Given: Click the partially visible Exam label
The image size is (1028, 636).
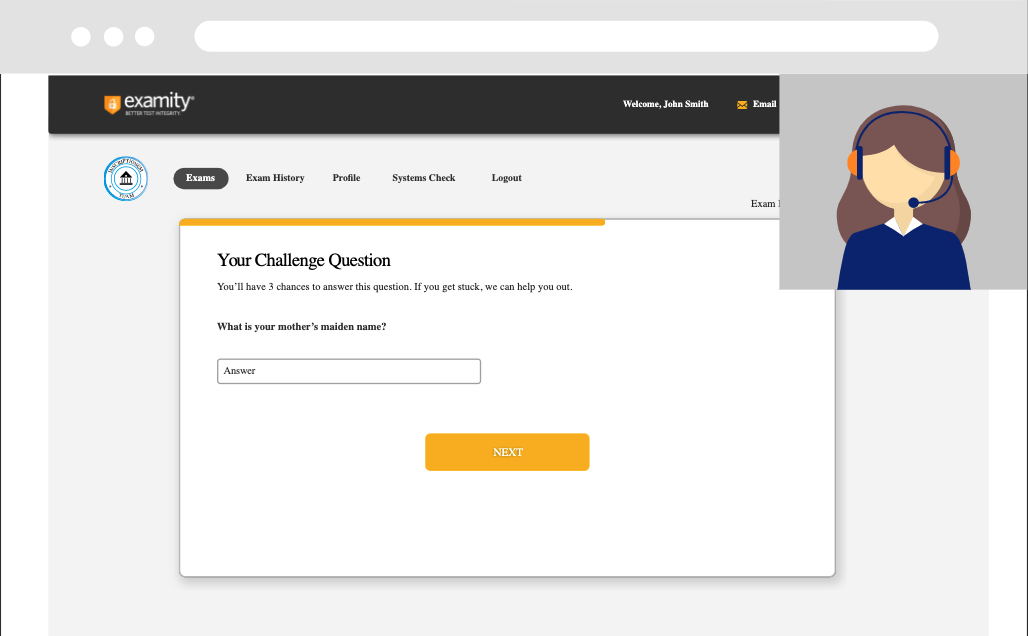Looking at the screenshot, I should pos(766,203).
